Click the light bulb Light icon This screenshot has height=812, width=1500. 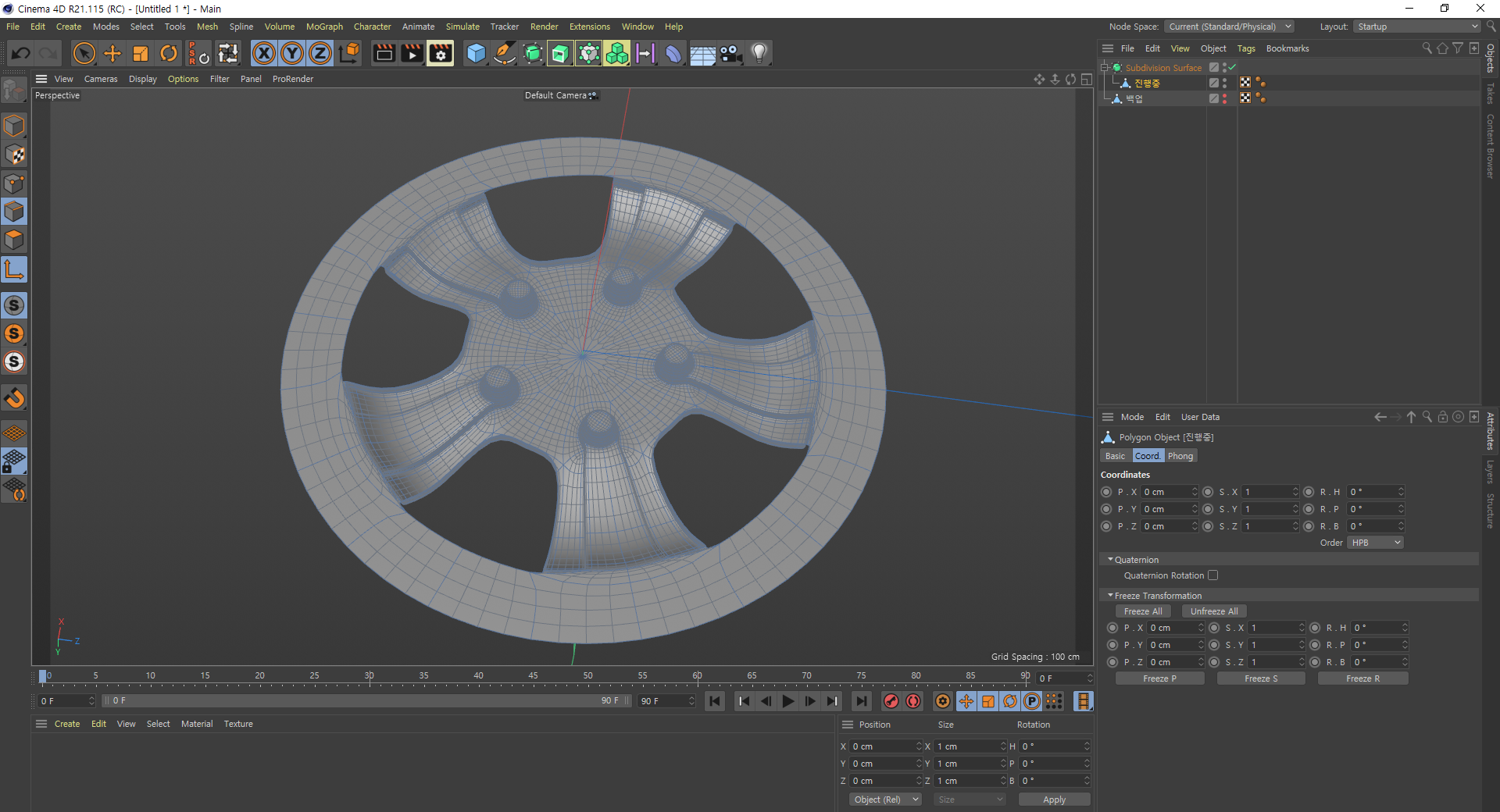759,53
